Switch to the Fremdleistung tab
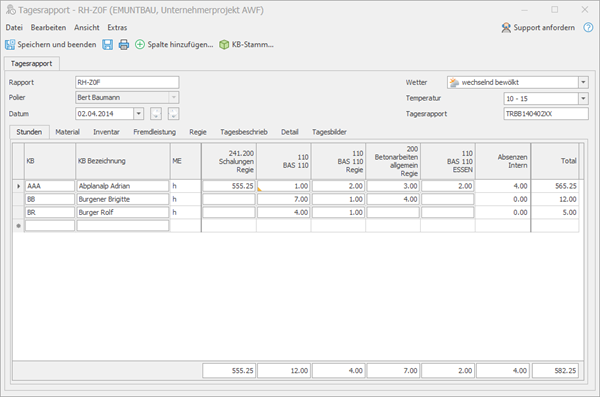 (155, 132)
